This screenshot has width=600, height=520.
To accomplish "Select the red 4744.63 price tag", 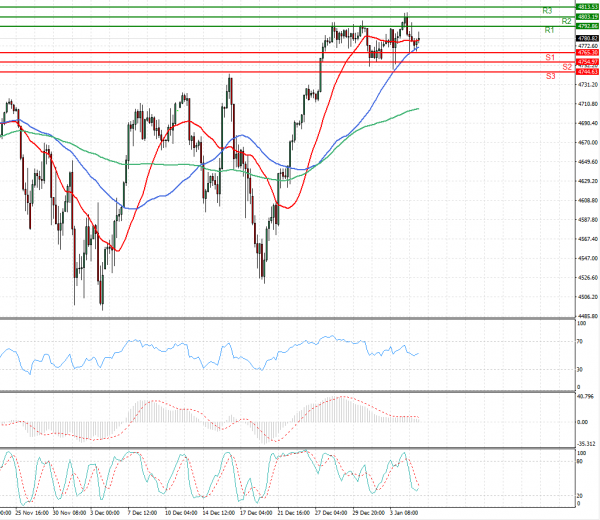I will pyautogui.click(x=587, y=72).
